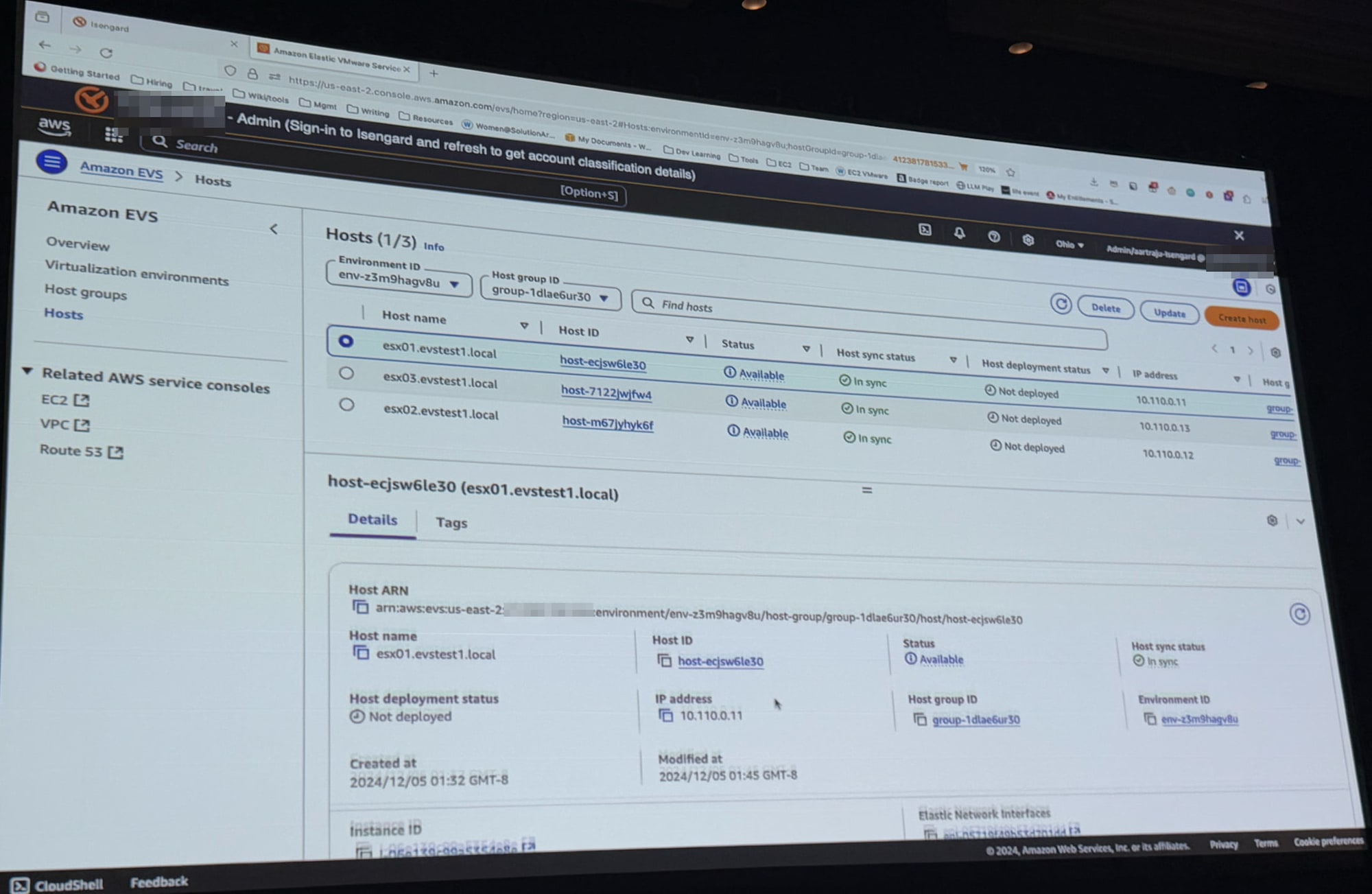
Task: Select the esx01.evstest1.local radio button
Action: click(x=346, y=340)
